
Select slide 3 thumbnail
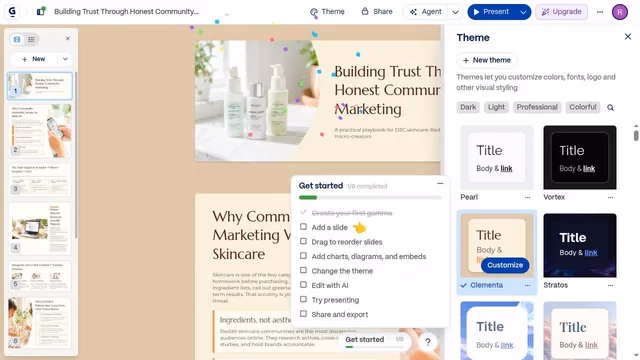click(x=40, y=180)
